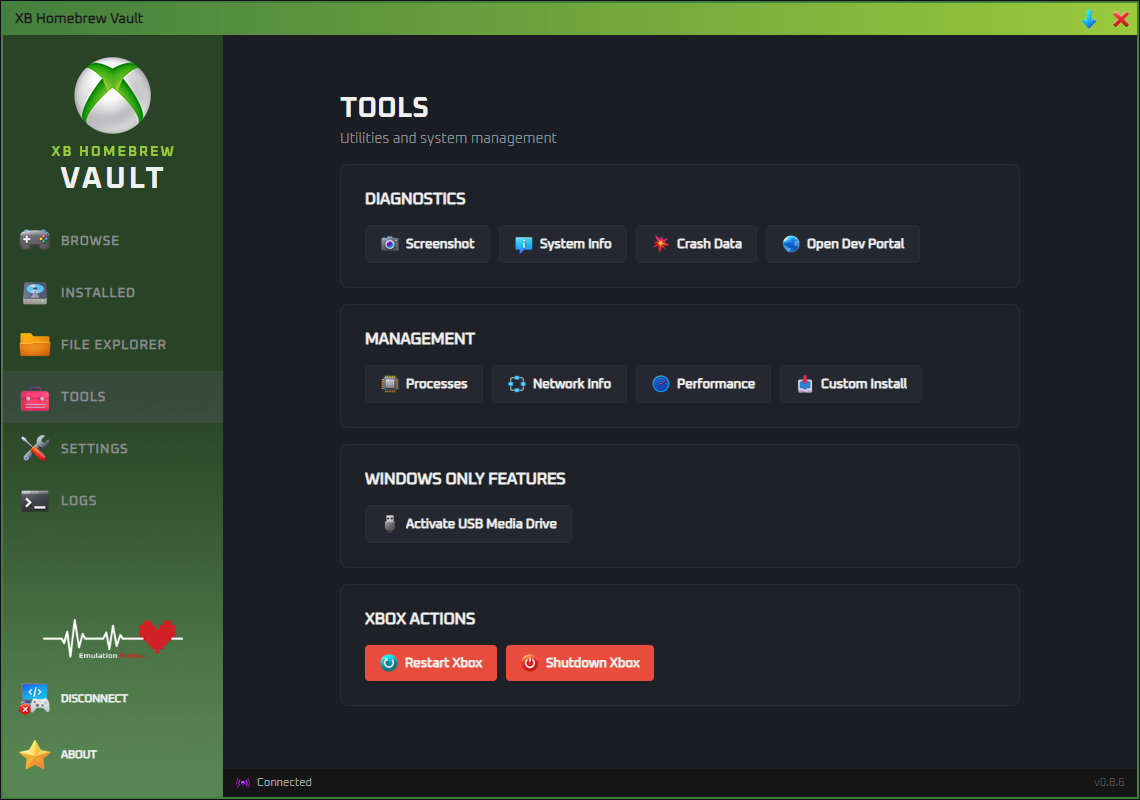
Task: Click the Installed disk drive icon
Action: coord(35,292)
